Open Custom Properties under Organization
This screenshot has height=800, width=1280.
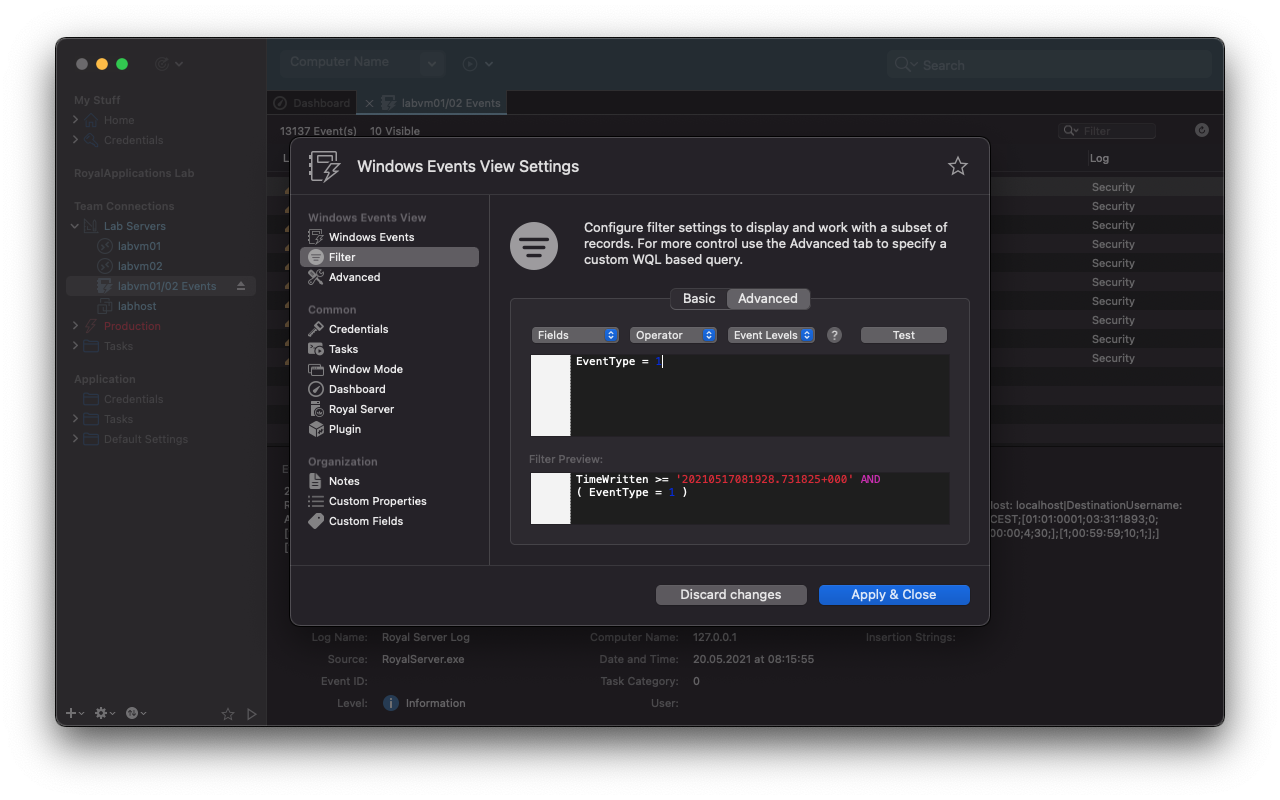tap(376, 500)
